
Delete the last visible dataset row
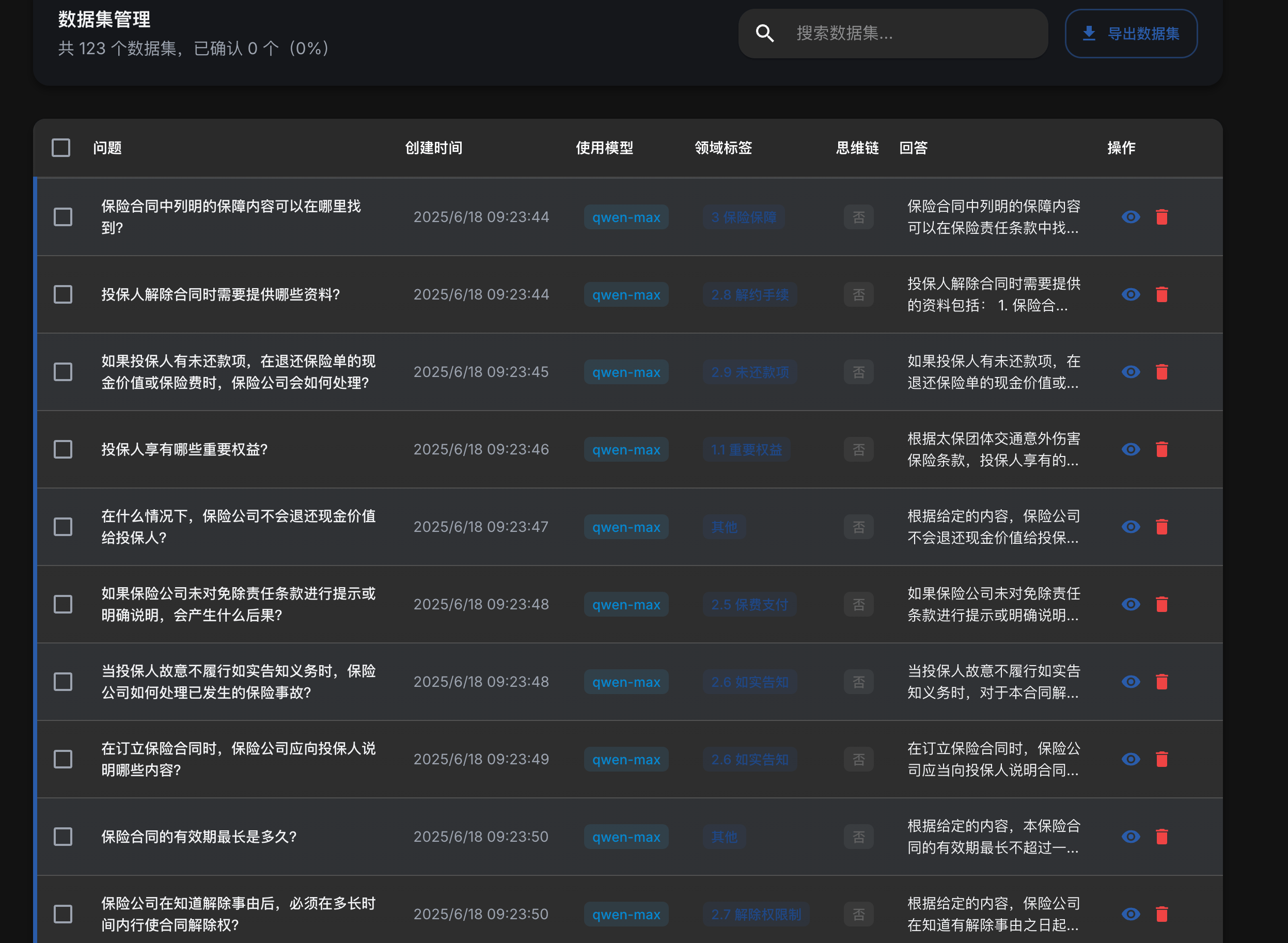click(x=1163, y=914)
